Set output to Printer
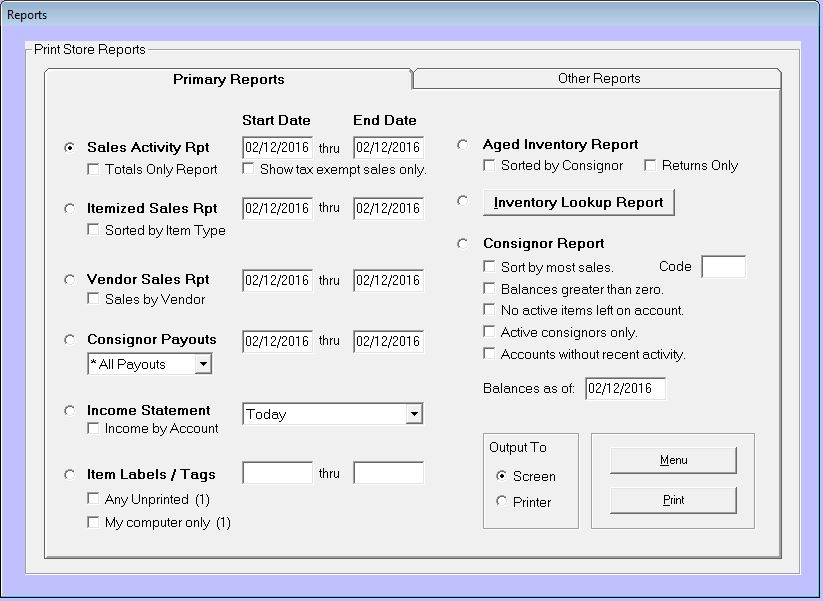Image resolution: width=823 pixels, height=601 pixels. click(501, 501)
